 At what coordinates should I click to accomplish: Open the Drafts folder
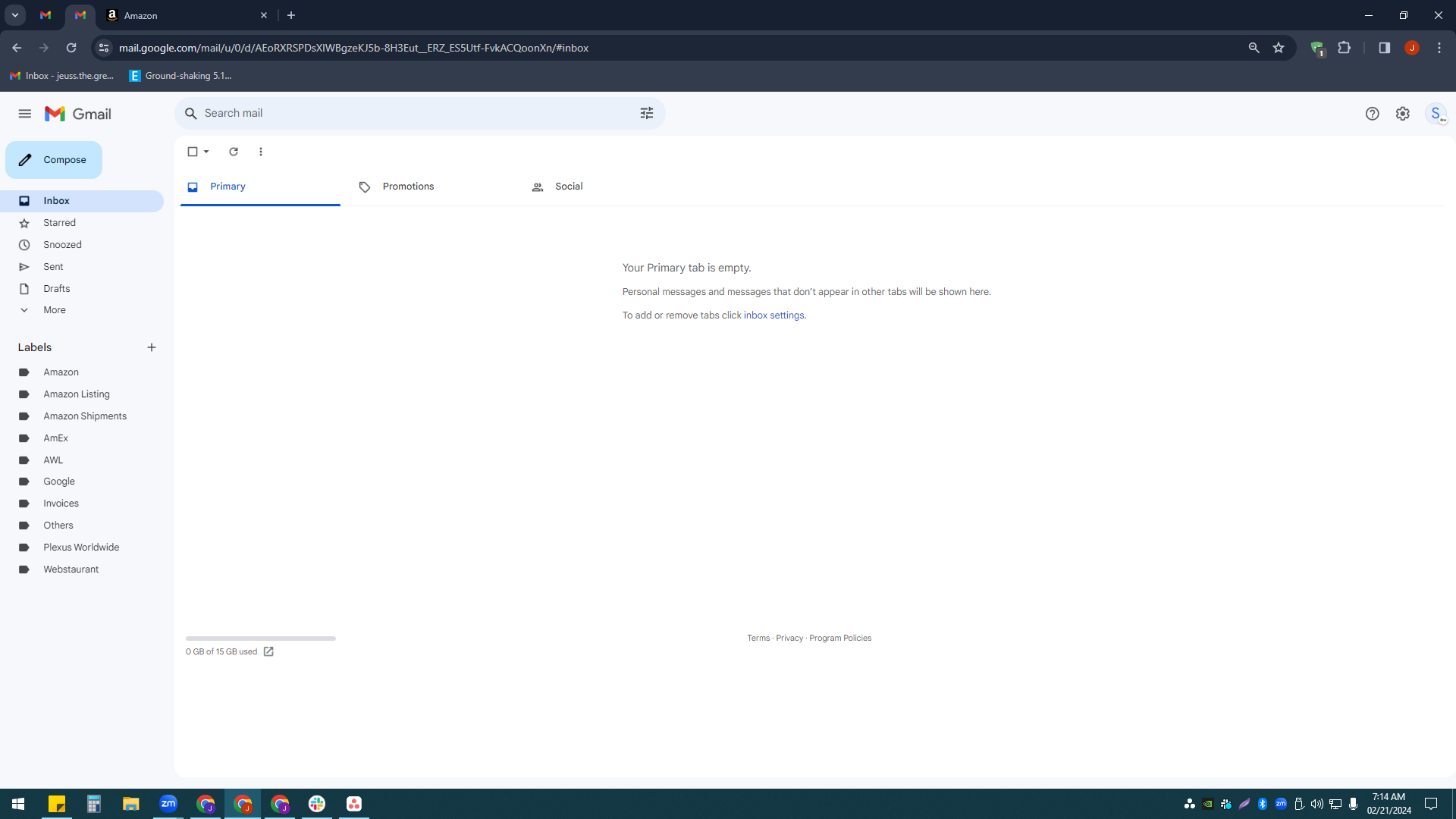pyautogui.click(x=82, y=289)
